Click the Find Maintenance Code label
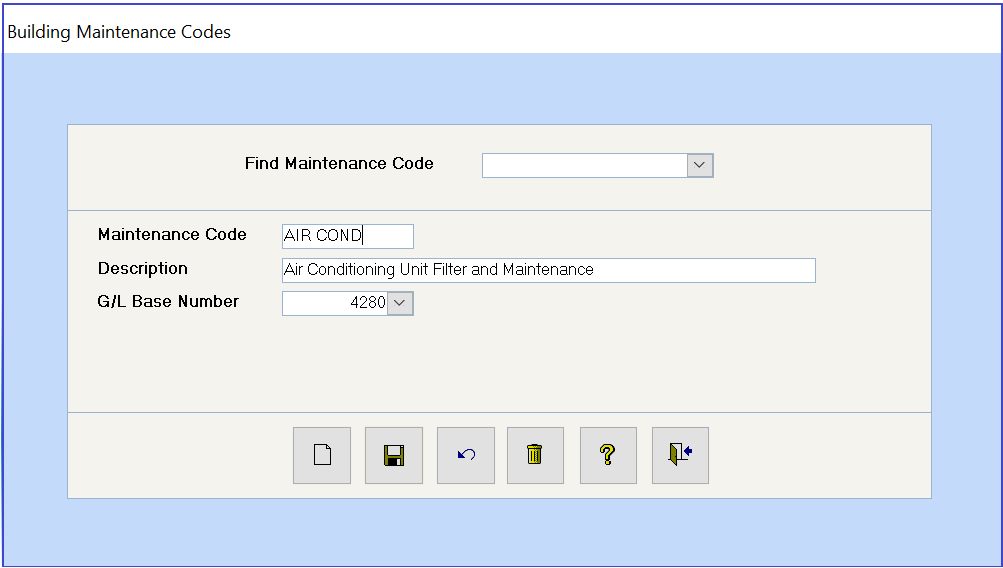Image resolution: width=1003 pixels, height=568 pixels. 339,164
